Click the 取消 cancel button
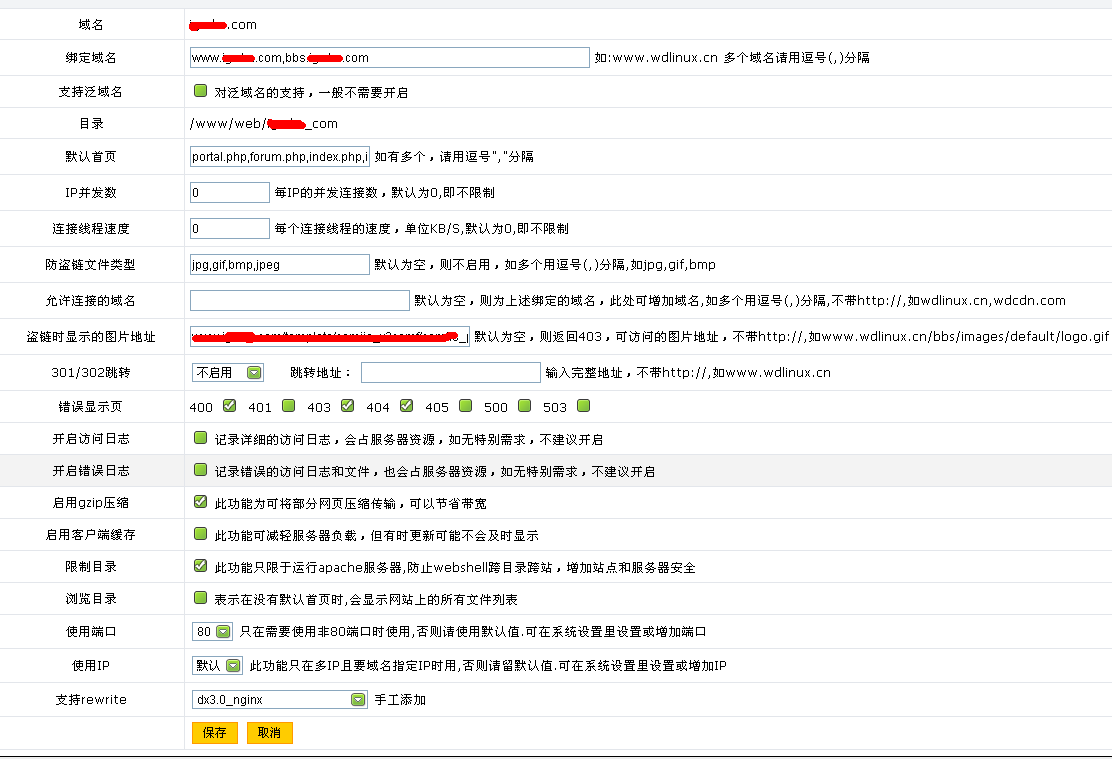The image size is (1112, 759). click(x=269, y=733)
